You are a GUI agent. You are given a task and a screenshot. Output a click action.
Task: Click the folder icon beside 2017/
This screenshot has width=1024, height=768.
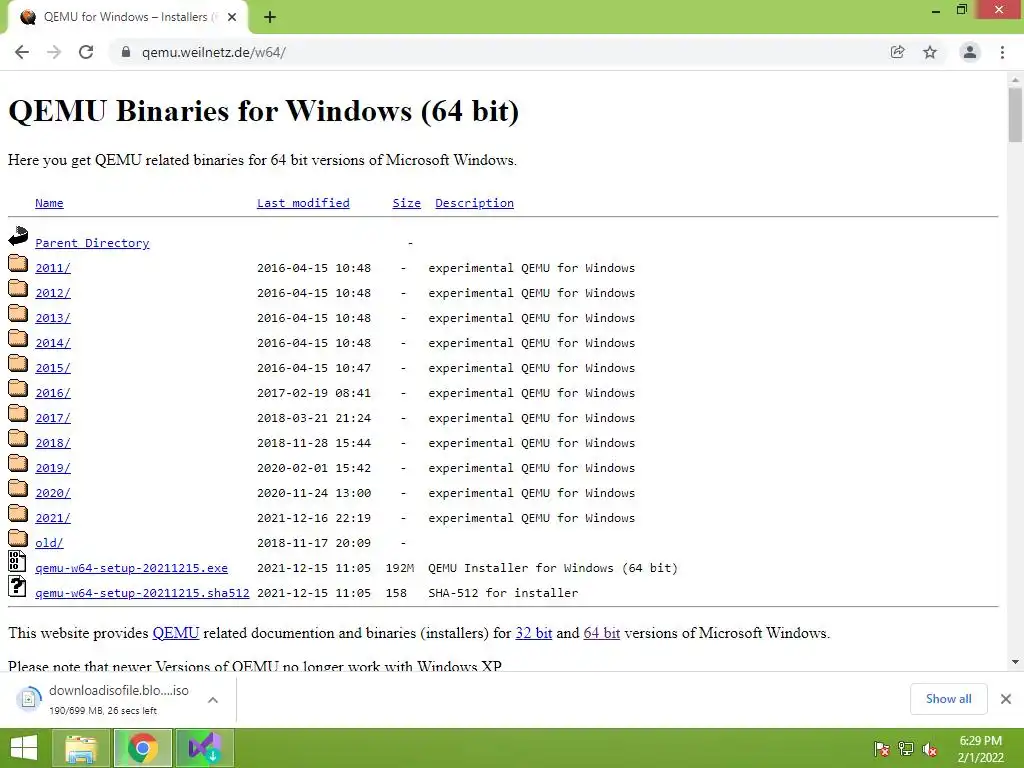[x=18, y=413]
